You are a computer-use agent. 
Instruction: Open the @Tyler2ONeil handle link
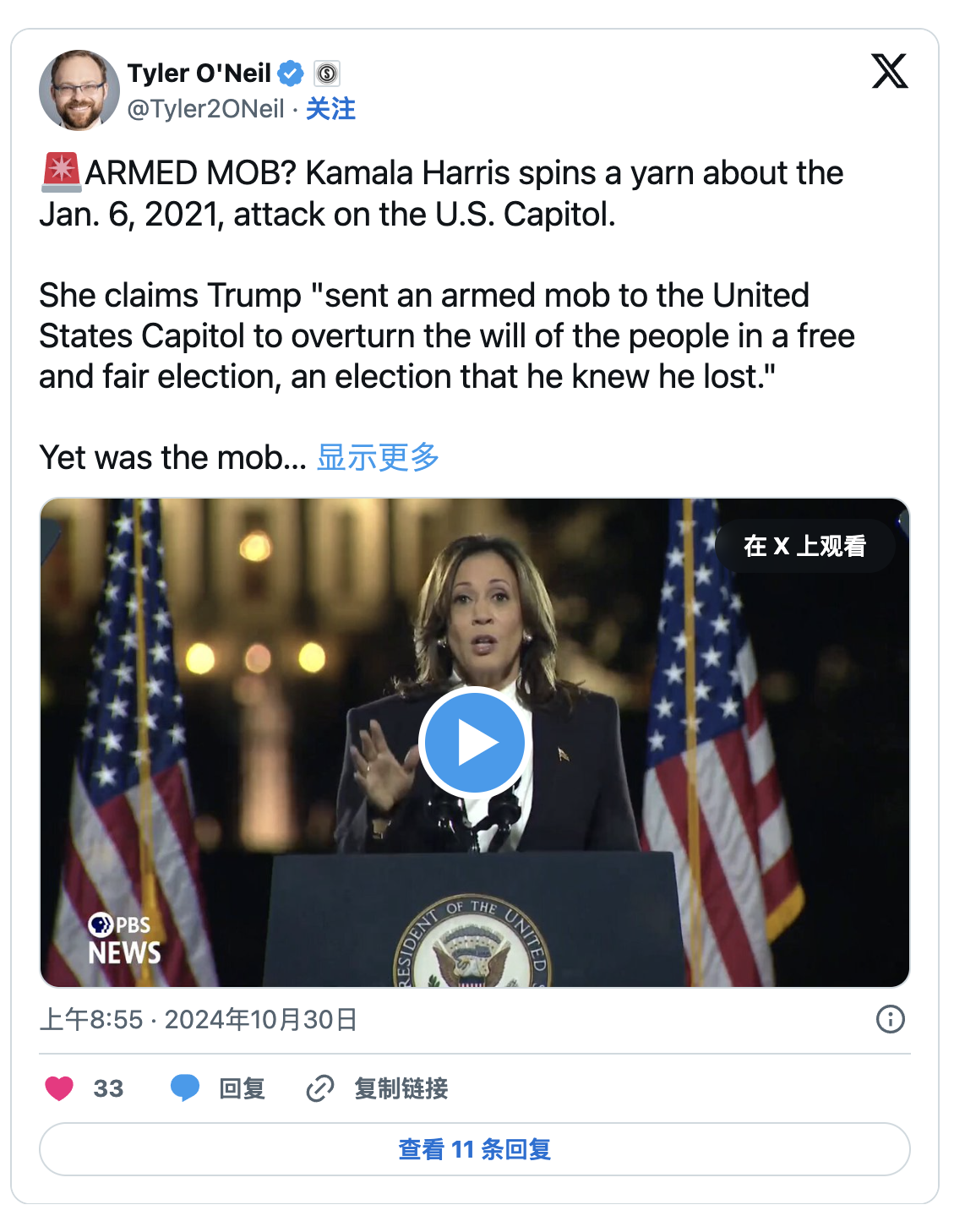(205, 109)
